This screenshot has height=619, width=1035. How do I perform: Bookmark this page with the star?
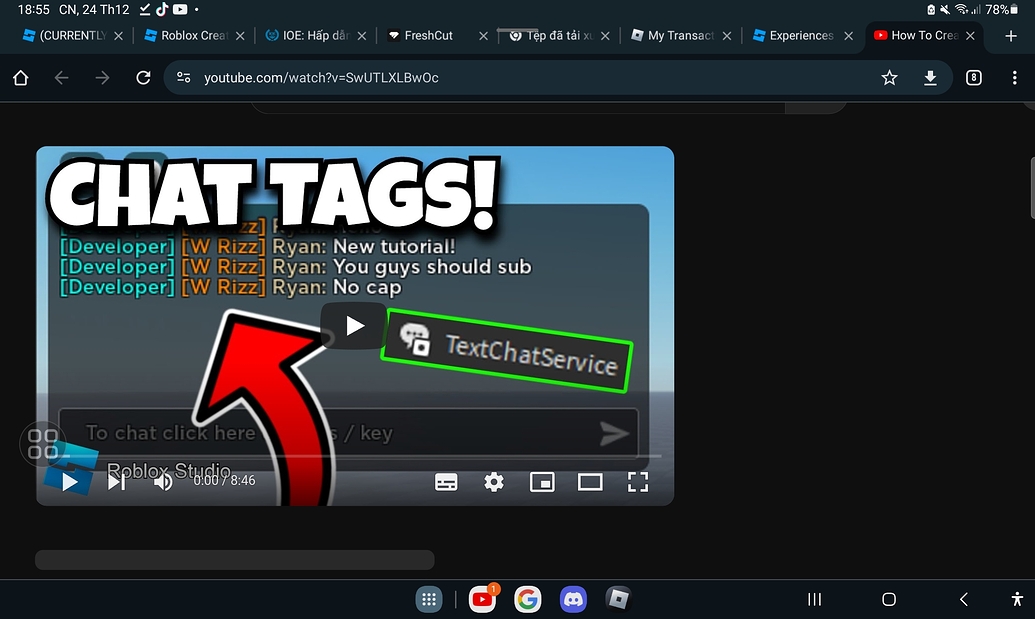coord(889,78)
